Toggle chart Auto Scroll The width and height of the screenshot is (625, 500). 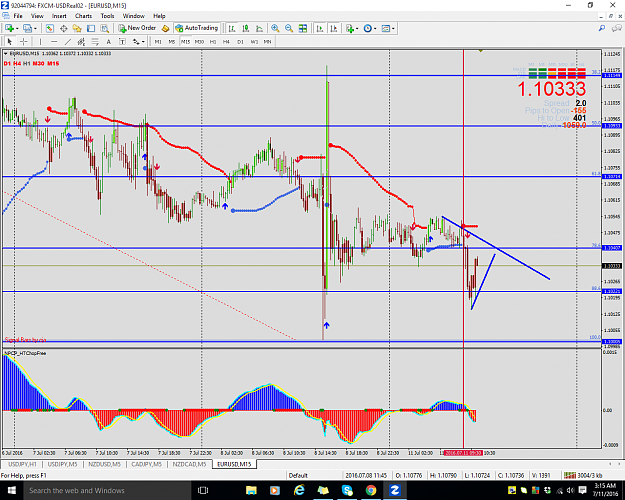320,28
